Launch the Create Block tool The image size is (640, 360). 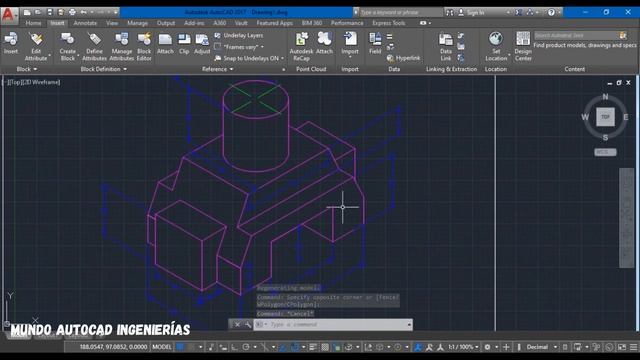point(67,47)
